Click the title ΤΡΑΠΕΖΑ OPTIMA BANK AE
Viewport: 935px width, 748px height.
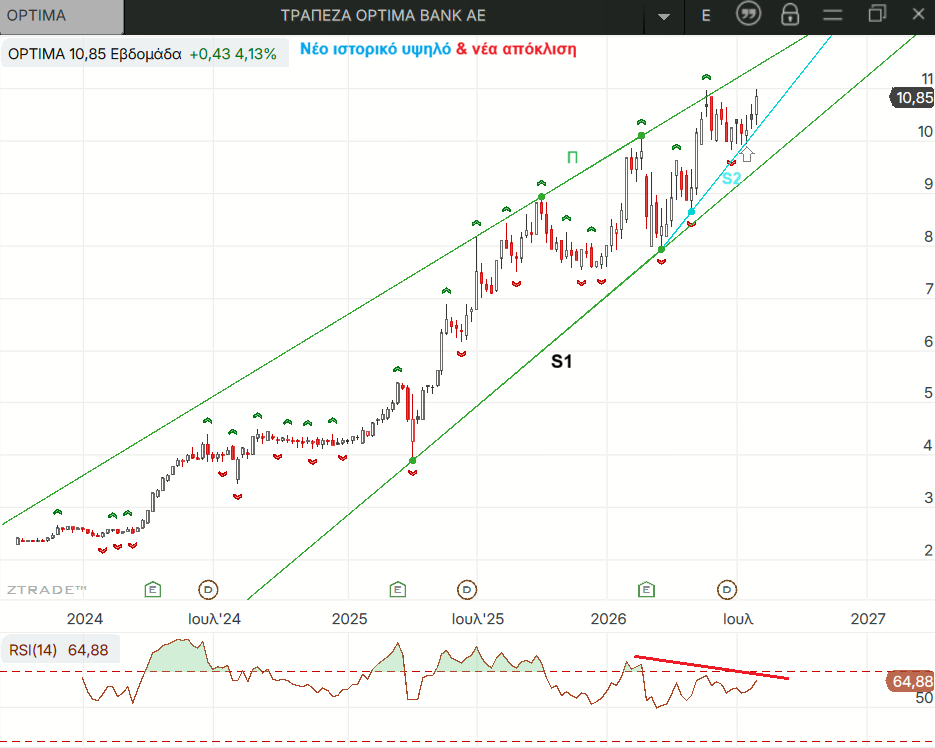tap(383, 16)
